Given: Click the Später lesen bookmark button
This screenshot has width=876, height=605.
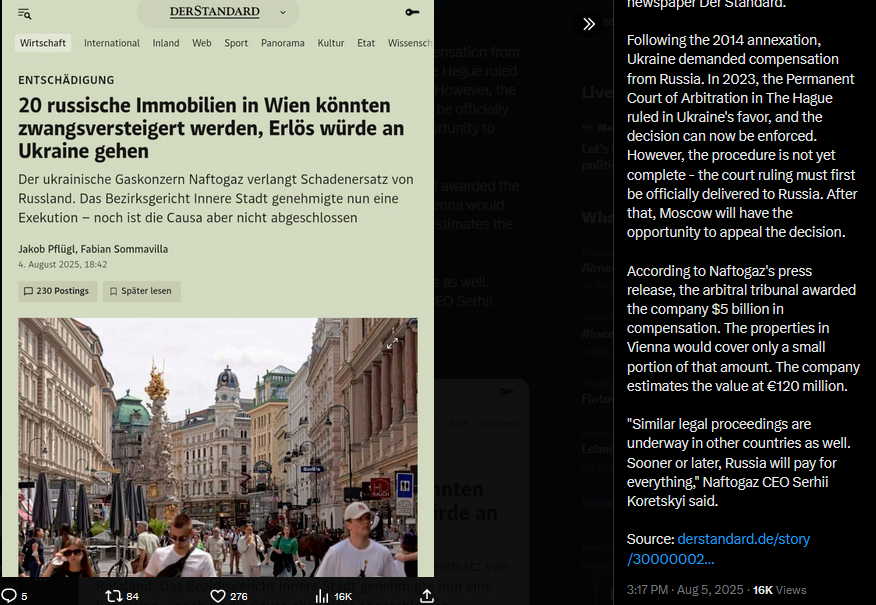Looking at the screenshot, I should 141,291.
